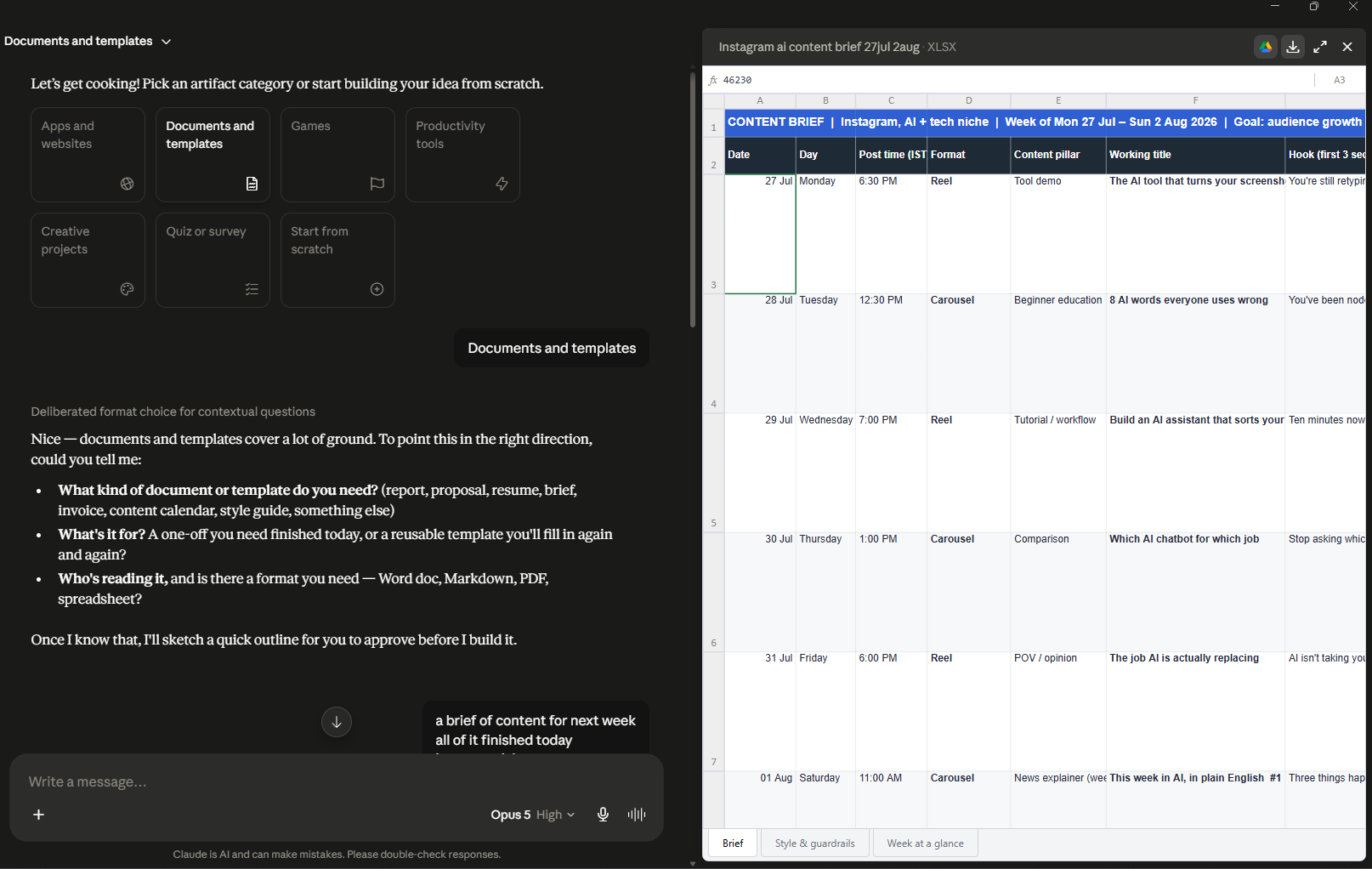
Task: Switch to Style & guardrails sheet tab
Action: (x=814, y=843)
